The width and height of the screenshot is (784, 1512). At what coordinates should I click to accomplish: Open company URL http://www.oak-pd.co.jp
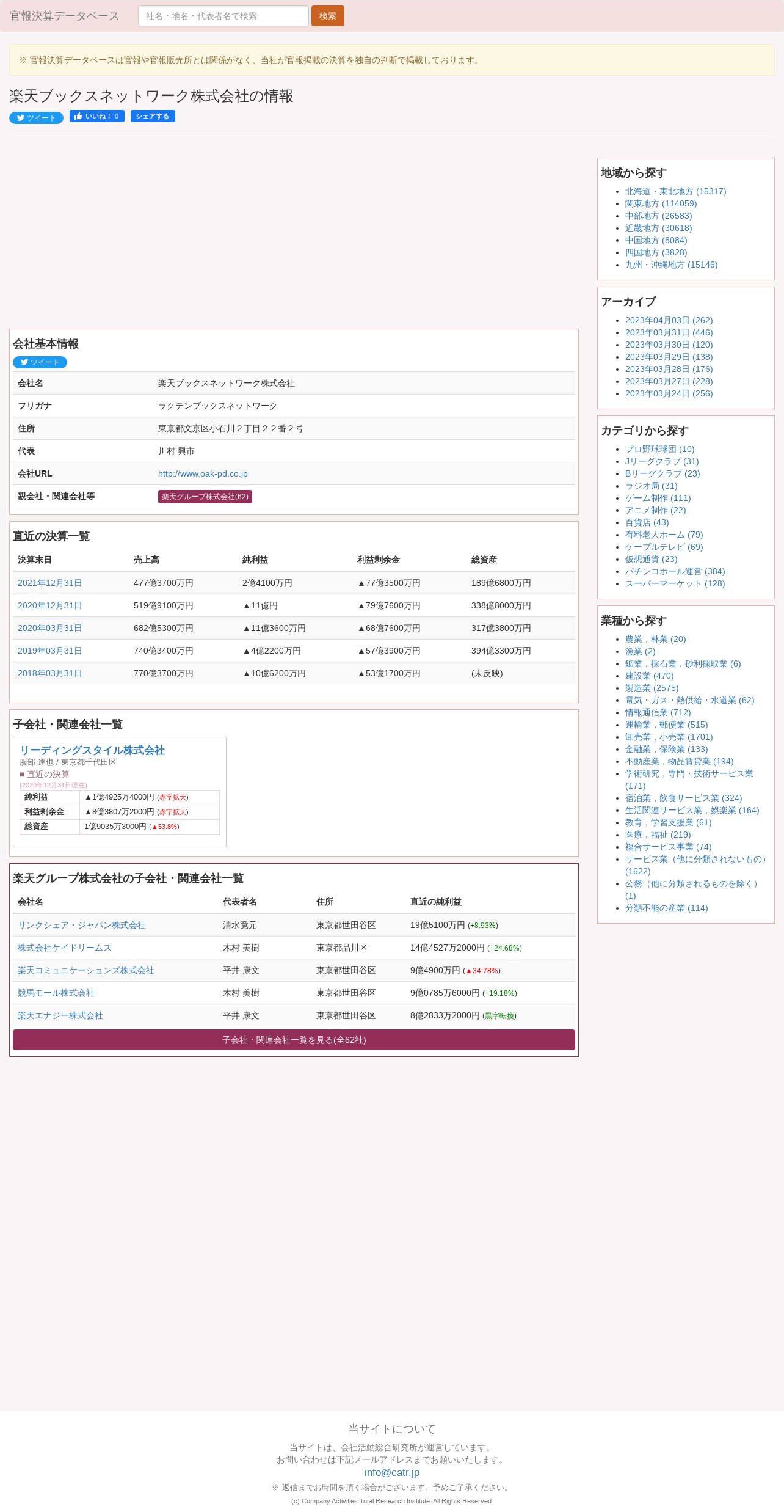click(x=203, y=473)
